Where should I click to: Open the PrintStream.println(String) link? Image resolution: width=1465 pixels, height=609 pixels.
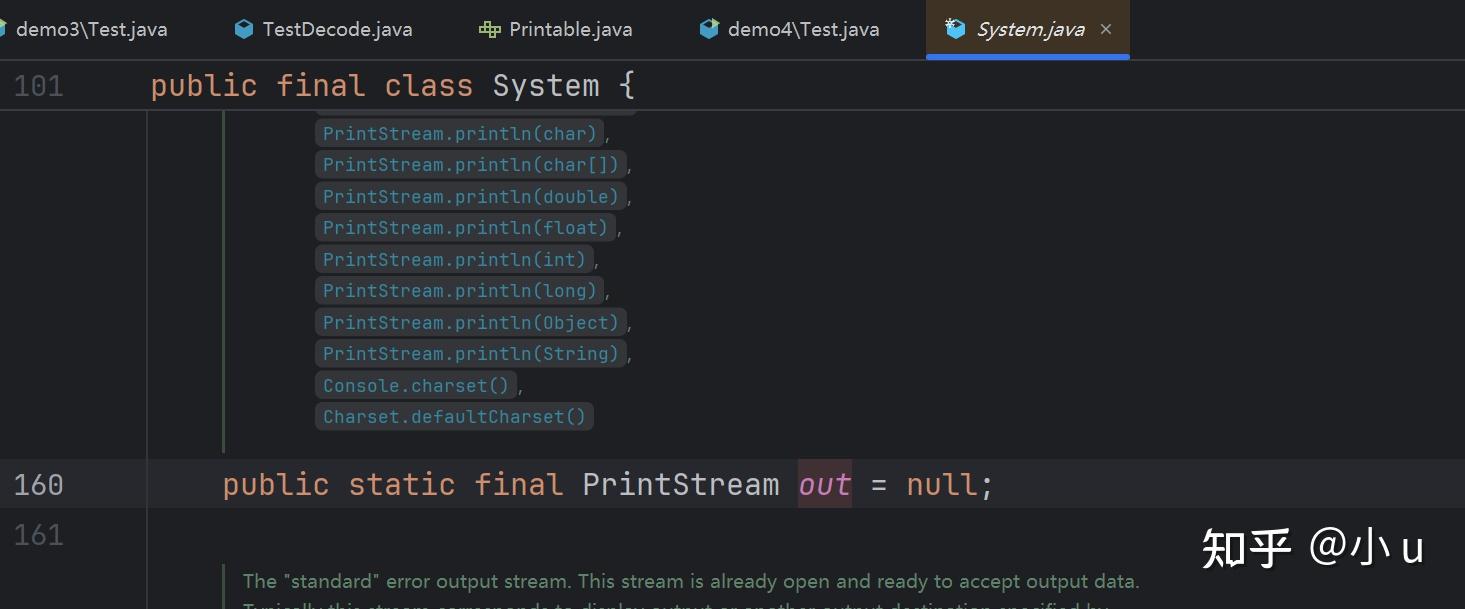click(x=471, y=353)
